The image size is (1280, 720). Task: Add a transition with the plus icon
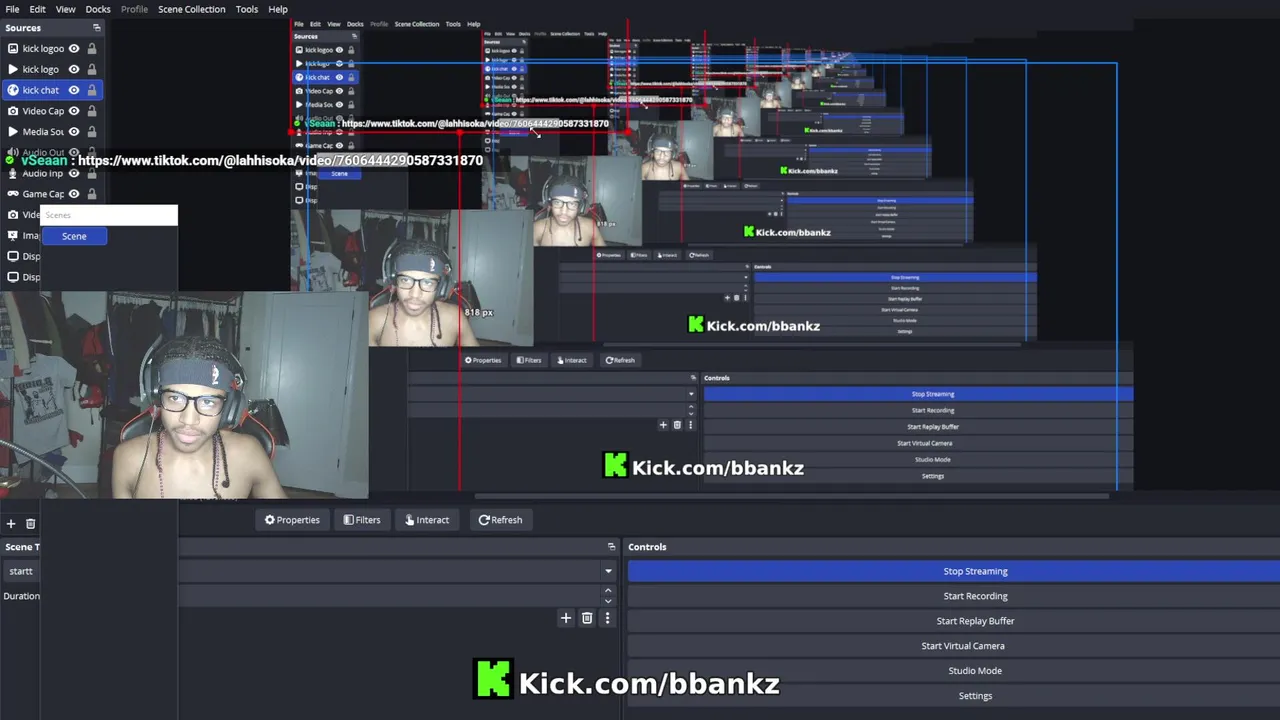[x=566, y=618]
